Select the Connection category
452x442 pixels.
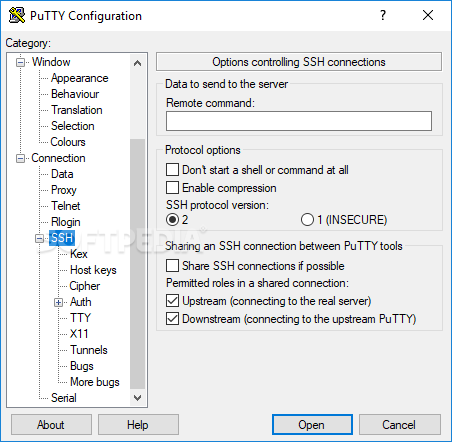point(58,158)
